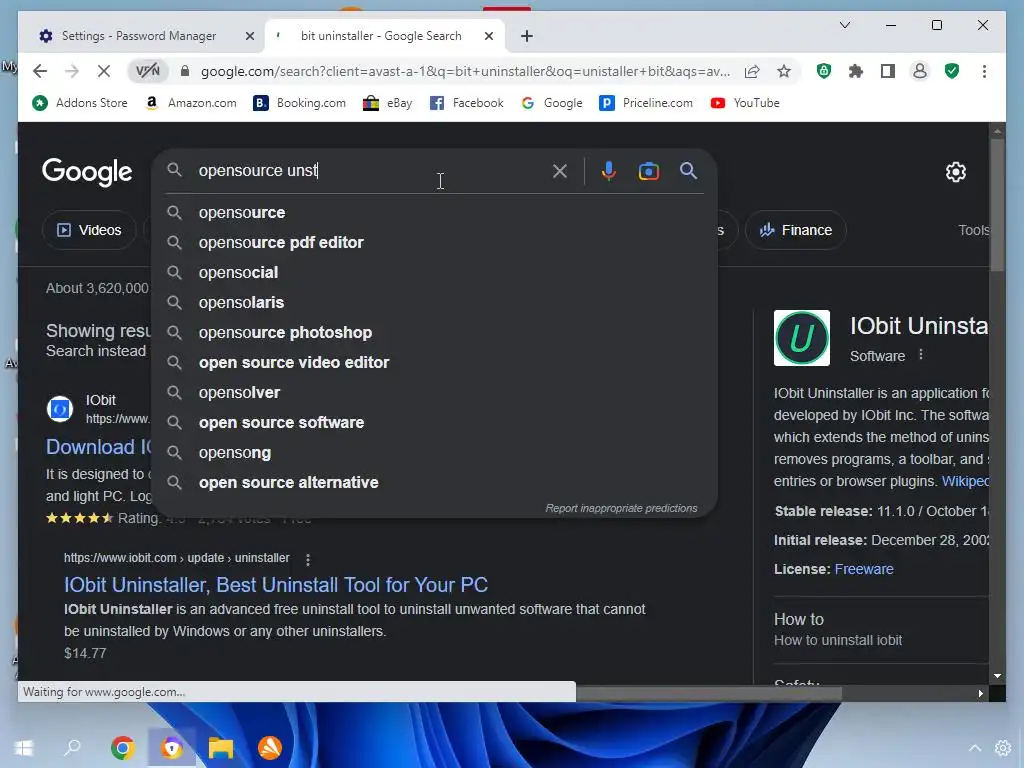Image resolution: width=1024 pixels, height=768 pixels.
Task: Choose the 'opensolaris' suggestion
Action: (x=434, y=302)
